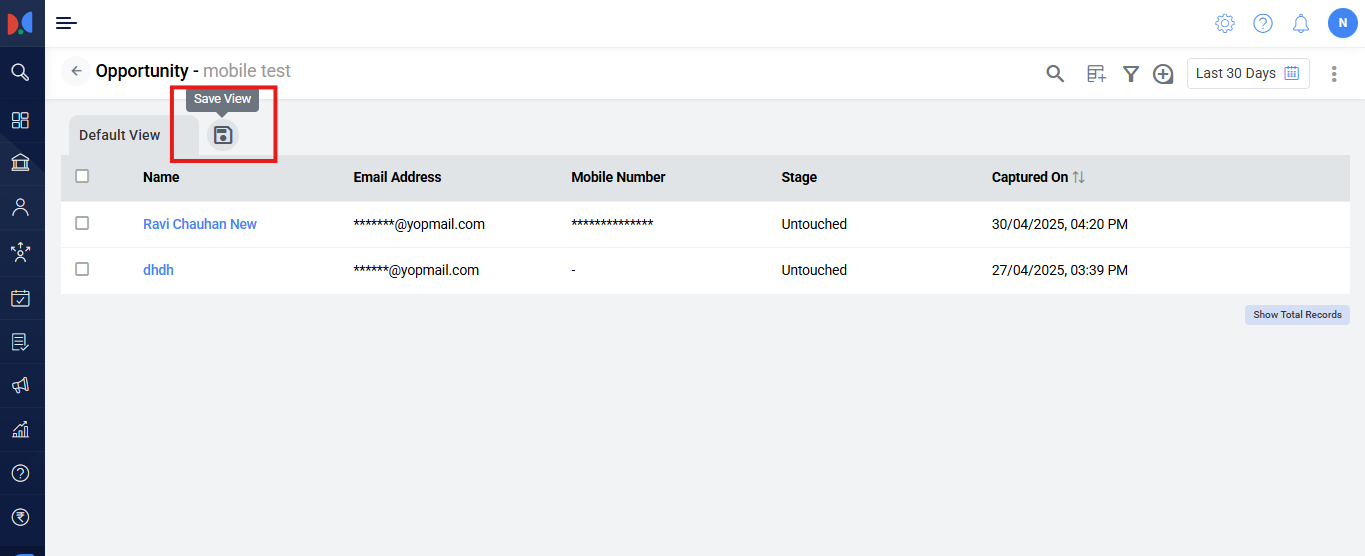Open the user profile avatar N
This screenshot has height=556, width=1365.
coord(1342,23)
